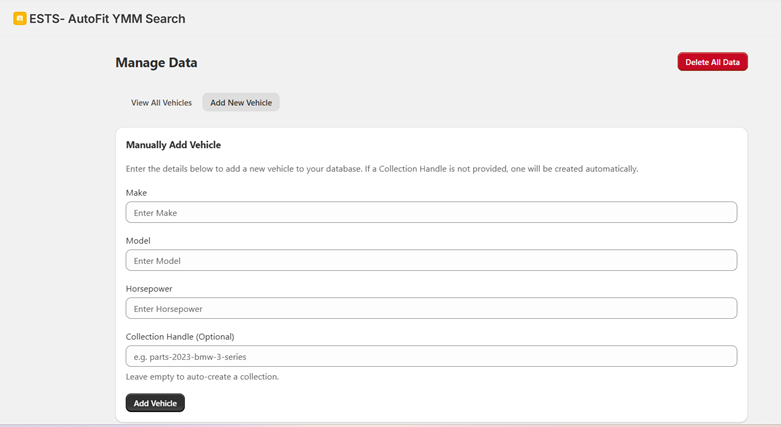Select the Add New Vehicle tab

(241, 102)
